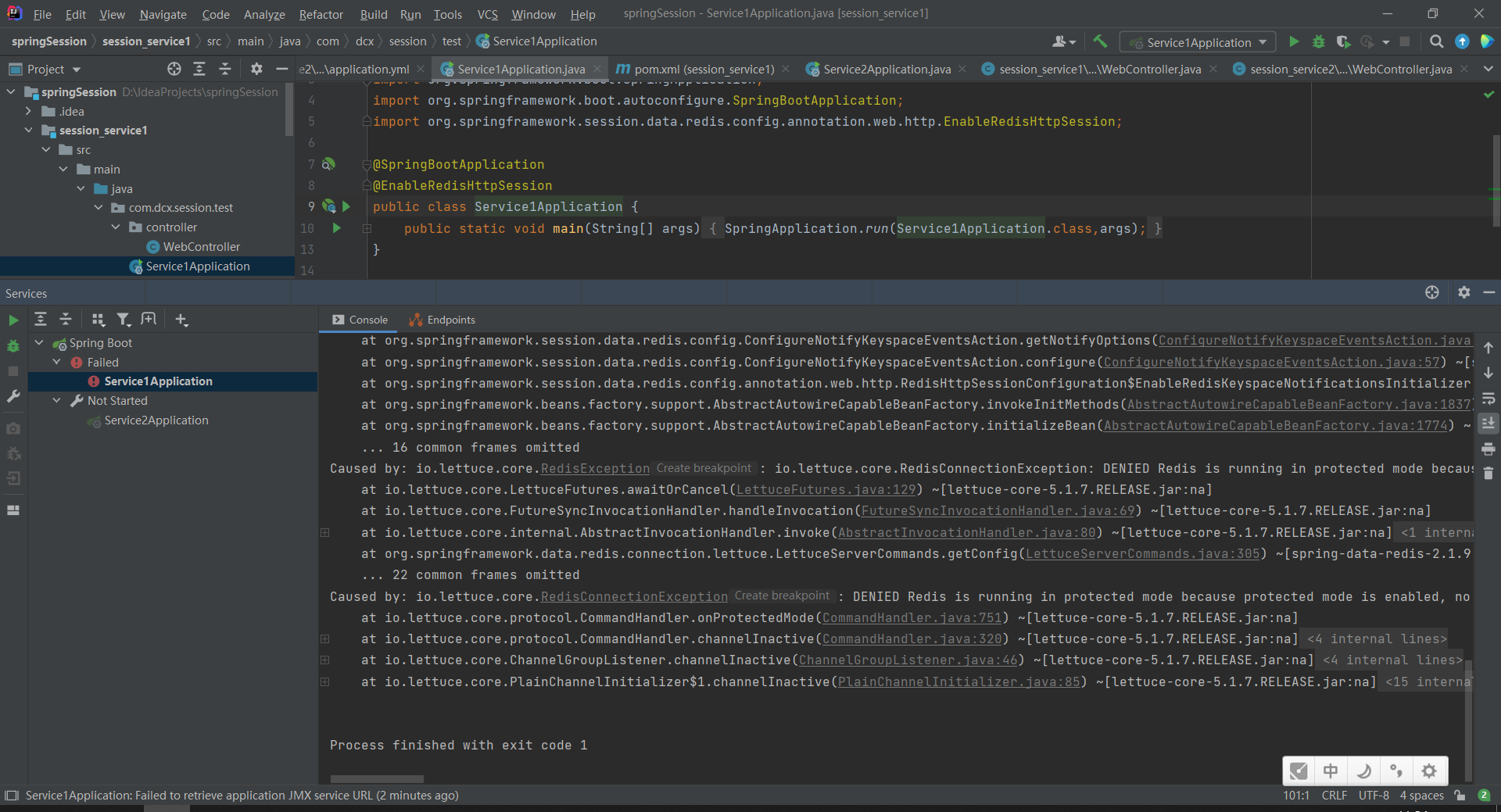The width and height of the screenshot is (1501, 812).
Task: Hide the Project tool window
Action: pos(282,70)
